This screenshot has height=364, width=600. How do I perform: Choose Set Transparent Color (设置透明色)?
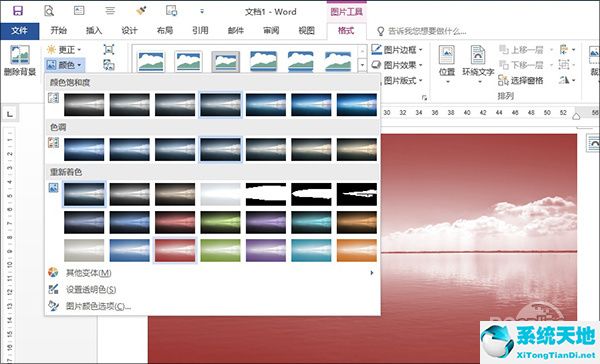click(x=212, y=289)
